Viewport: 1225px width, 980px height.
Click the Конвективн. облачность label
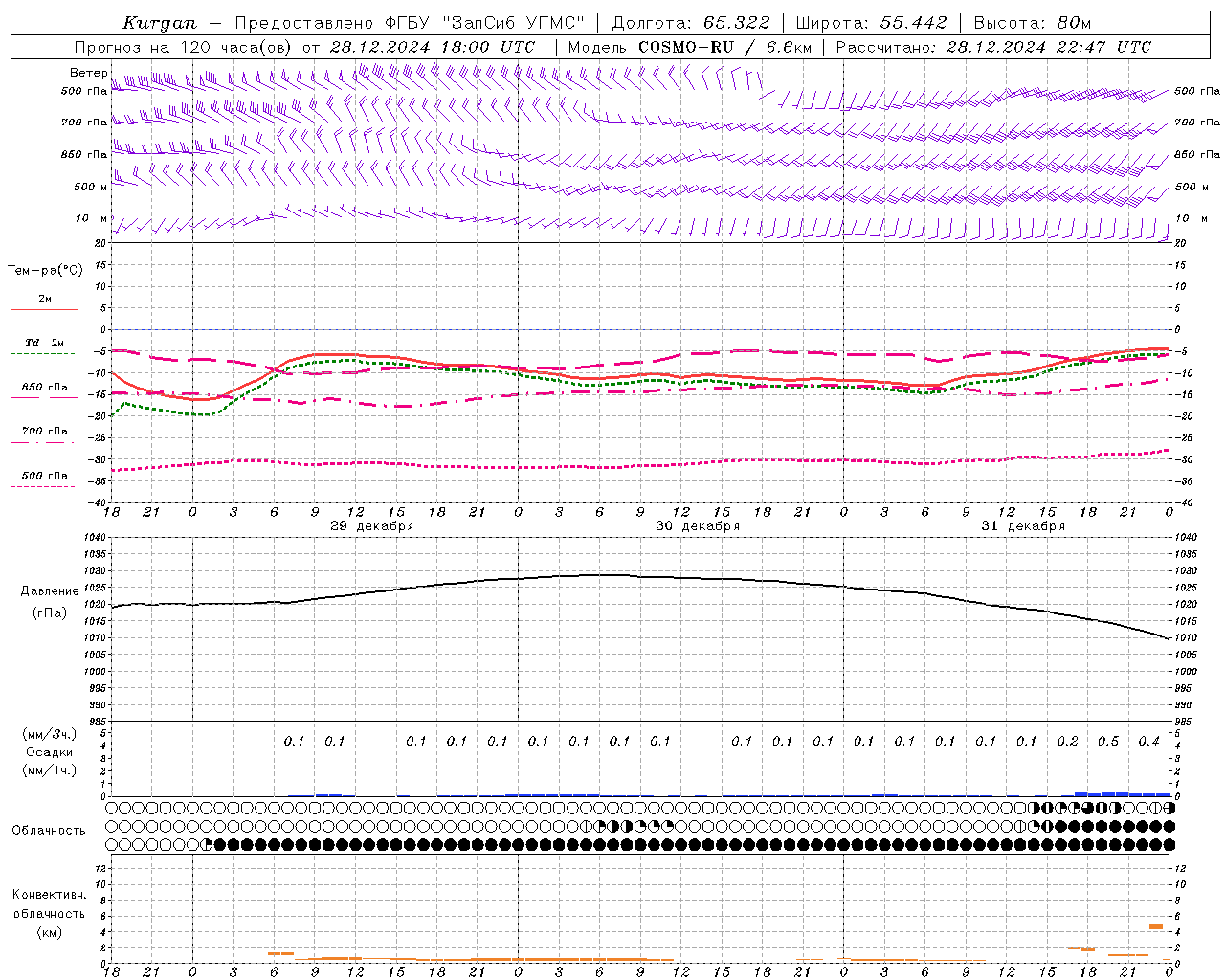pos(50,904)
